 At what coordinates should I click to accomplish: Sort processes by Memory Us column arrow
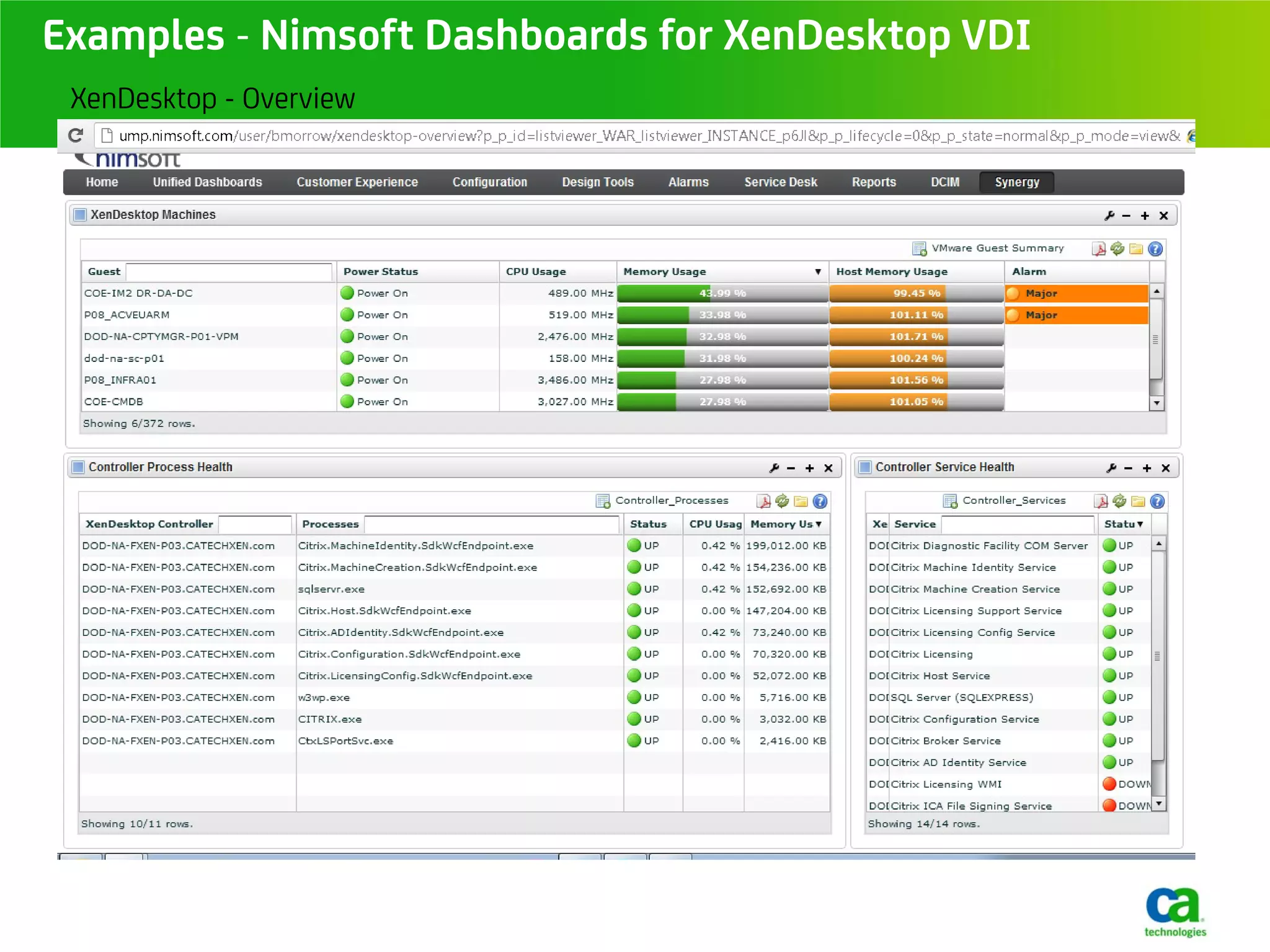819,524
